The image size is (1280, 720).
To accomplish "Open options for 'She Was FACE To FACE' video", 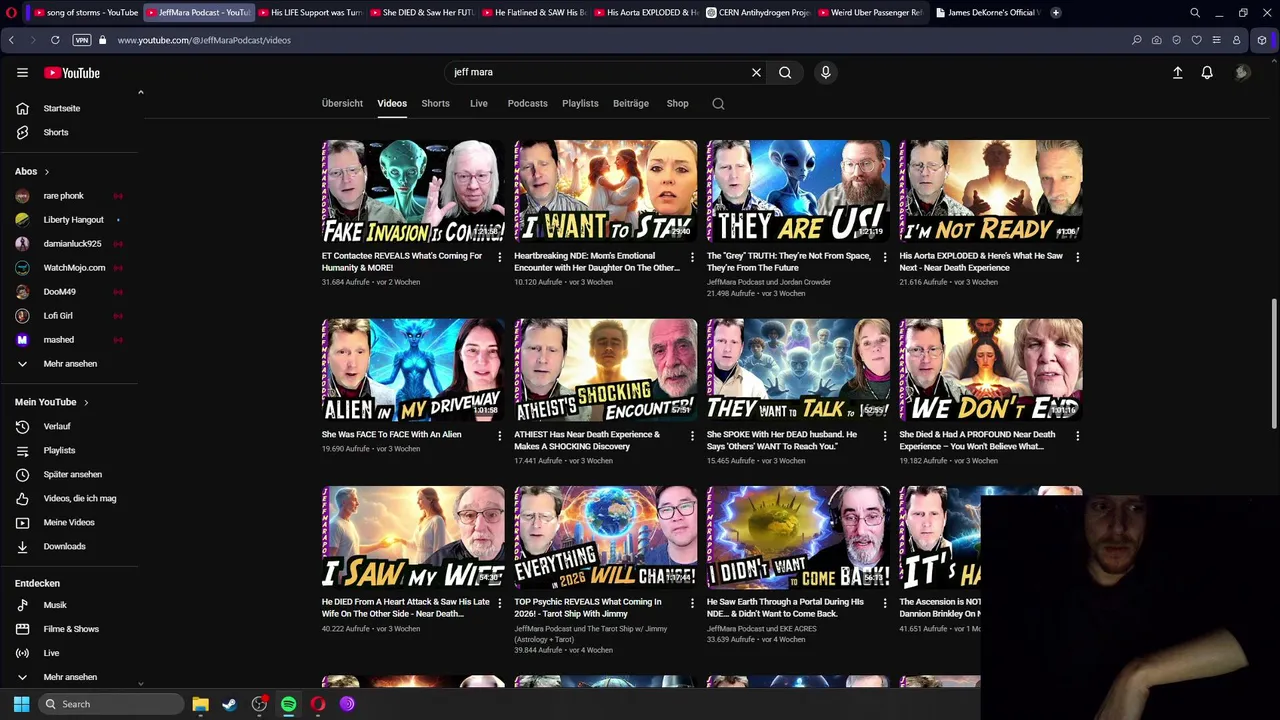I will [499, 436].
